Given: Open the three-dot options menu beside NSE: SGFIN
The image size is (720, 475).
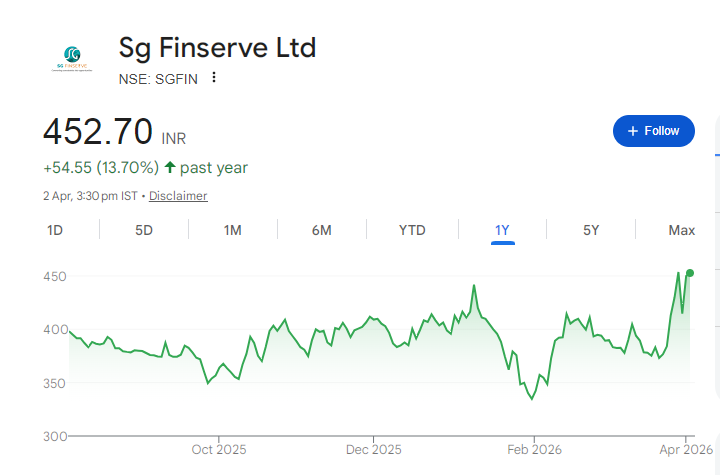Looking at the screenshot, I should [214, 77].
